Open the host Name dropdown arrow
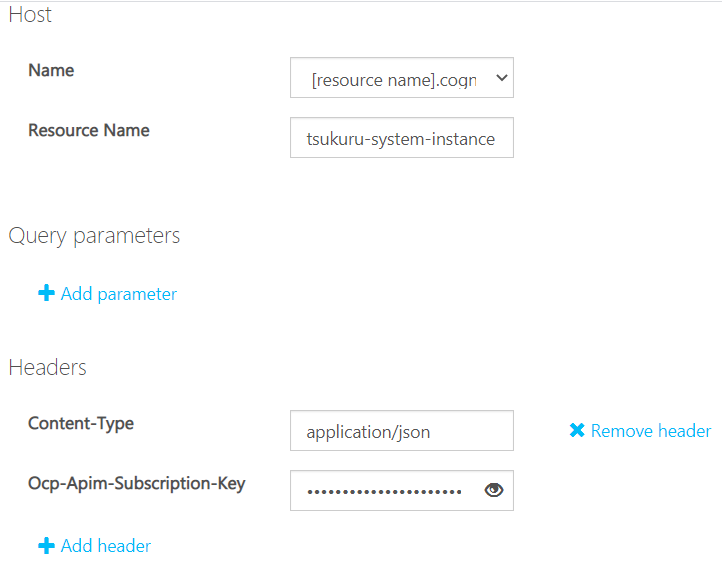722x576 pixels. pos(502,77)
